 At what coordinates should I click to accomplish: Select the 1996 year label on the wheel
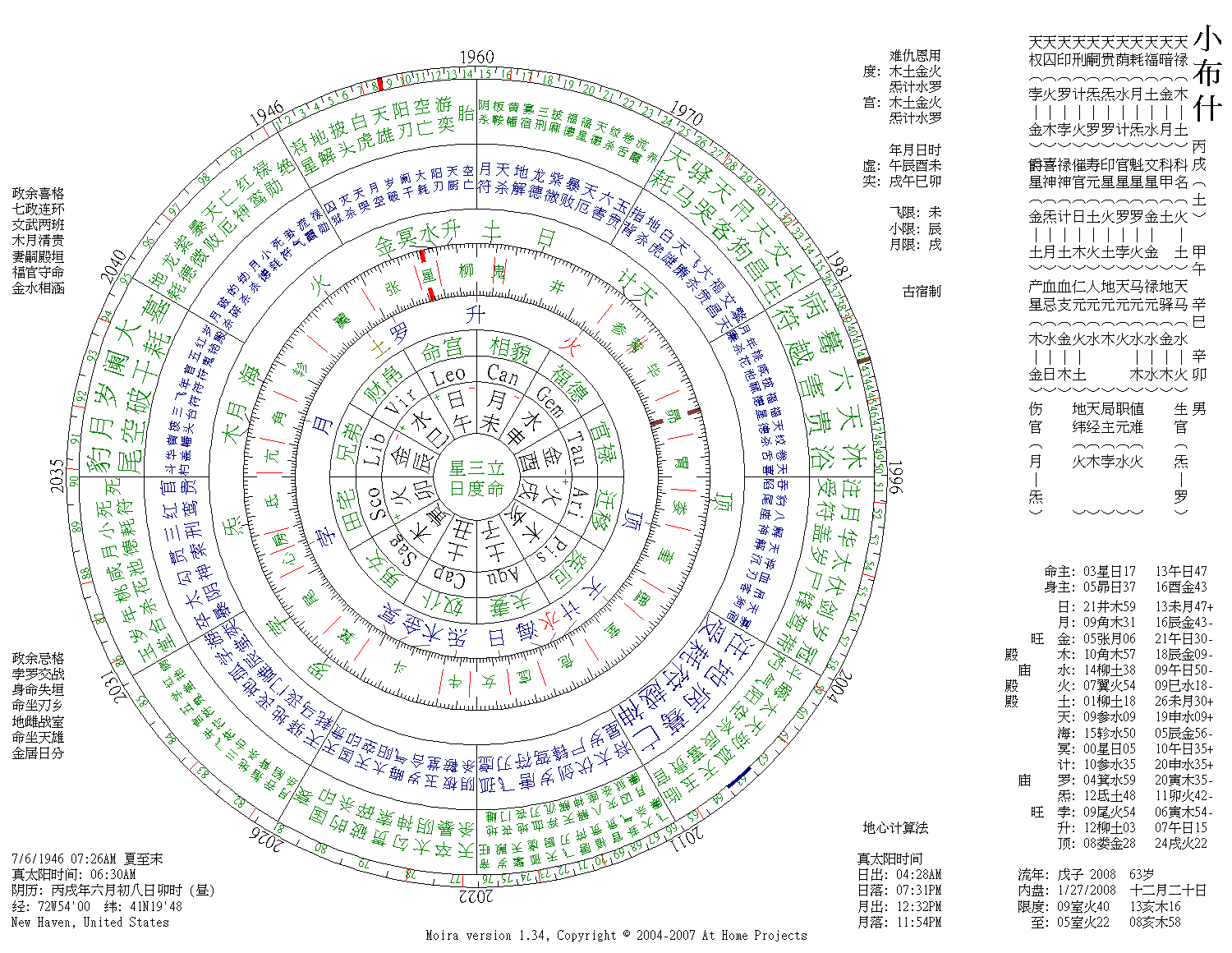[x=895, y=477]
